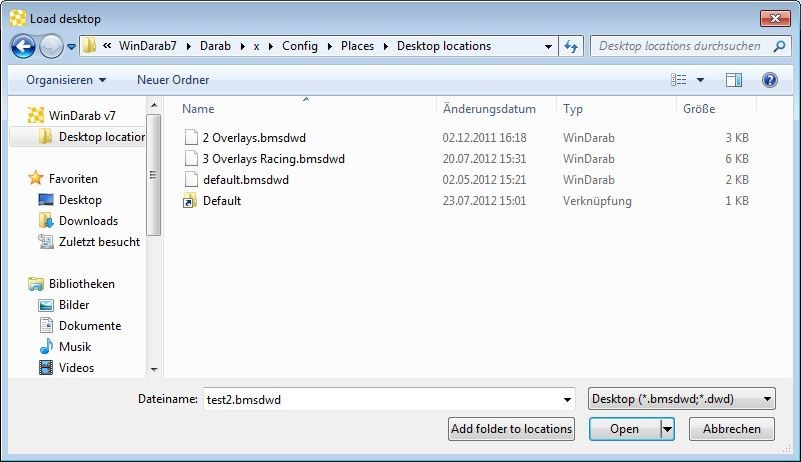This screenshot has width=801, height=462.
Task: Click the search magnifier icon
Action: [x=779, y=47]
